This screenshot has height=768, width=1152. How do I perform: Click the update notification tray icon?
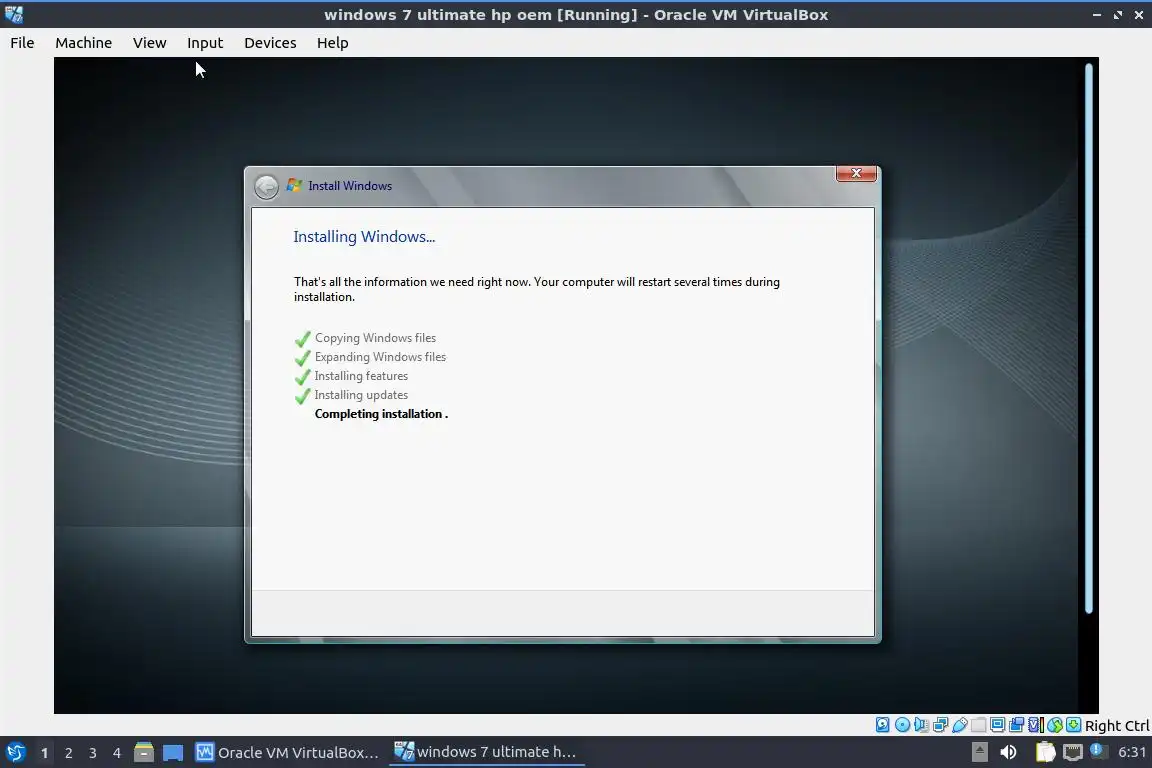[1098, 750]
